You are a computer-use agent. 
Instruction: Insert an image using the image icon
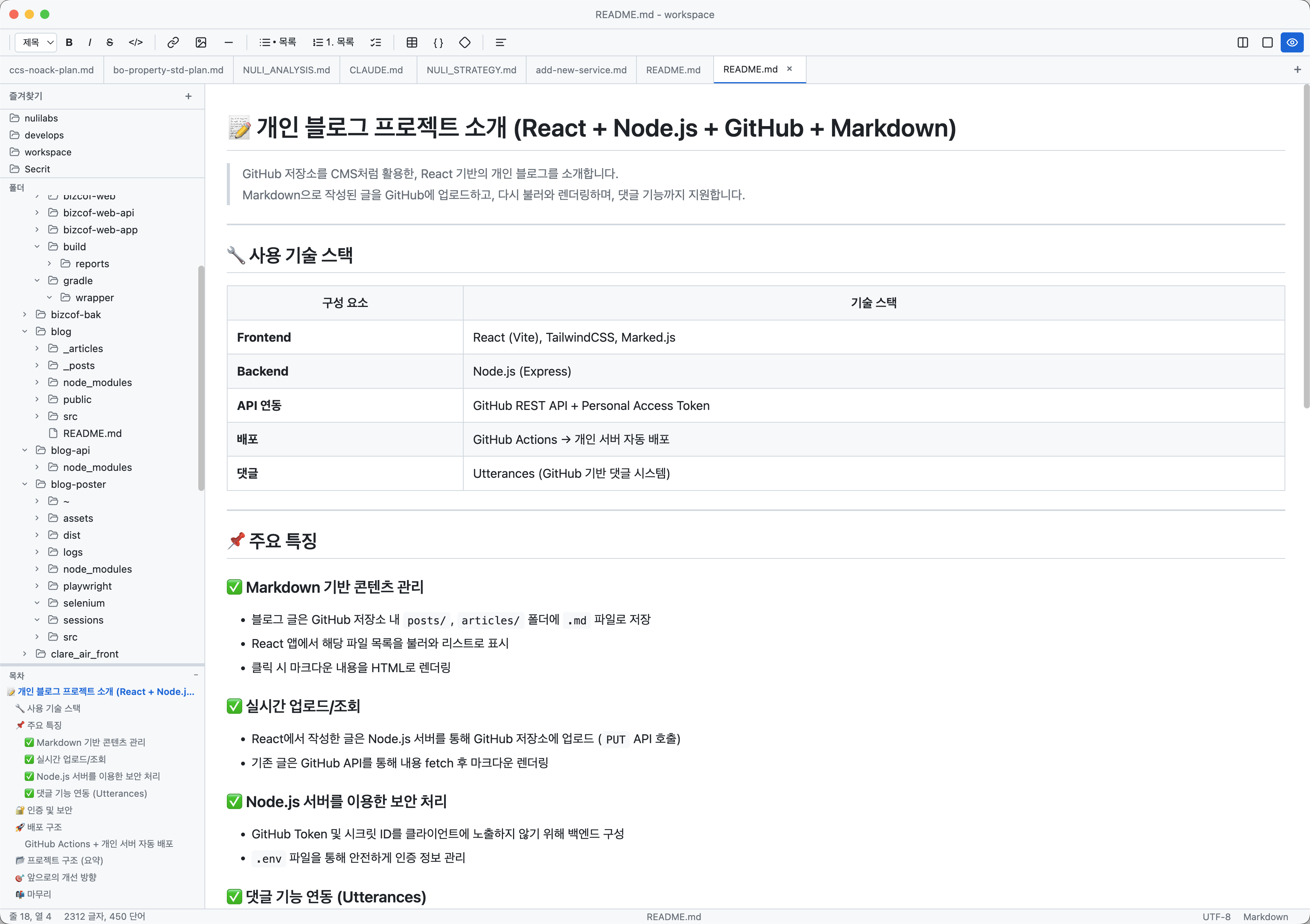201,42
